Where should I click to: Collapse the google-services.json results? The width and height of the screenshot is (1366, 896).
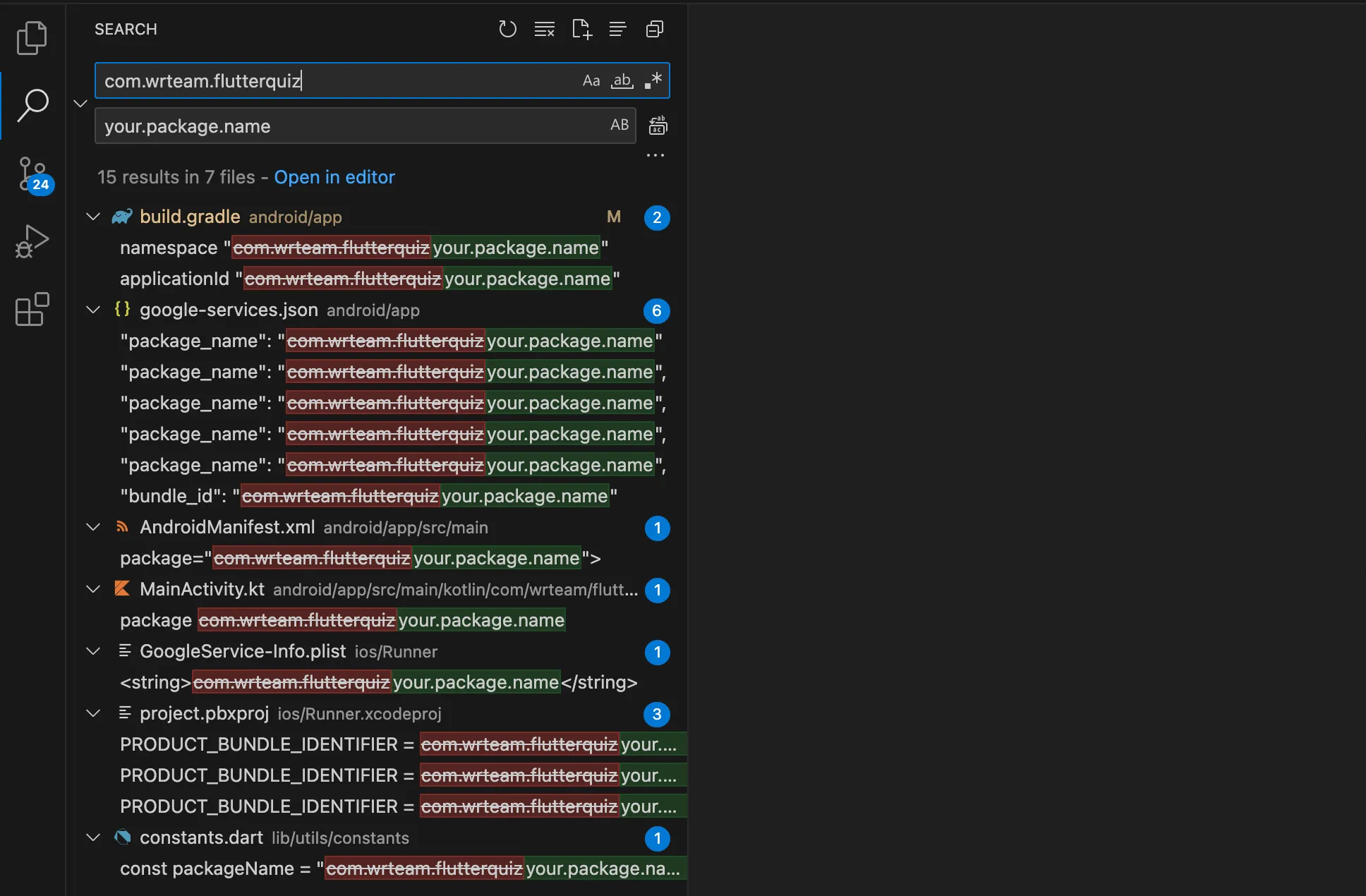(93, 310)
